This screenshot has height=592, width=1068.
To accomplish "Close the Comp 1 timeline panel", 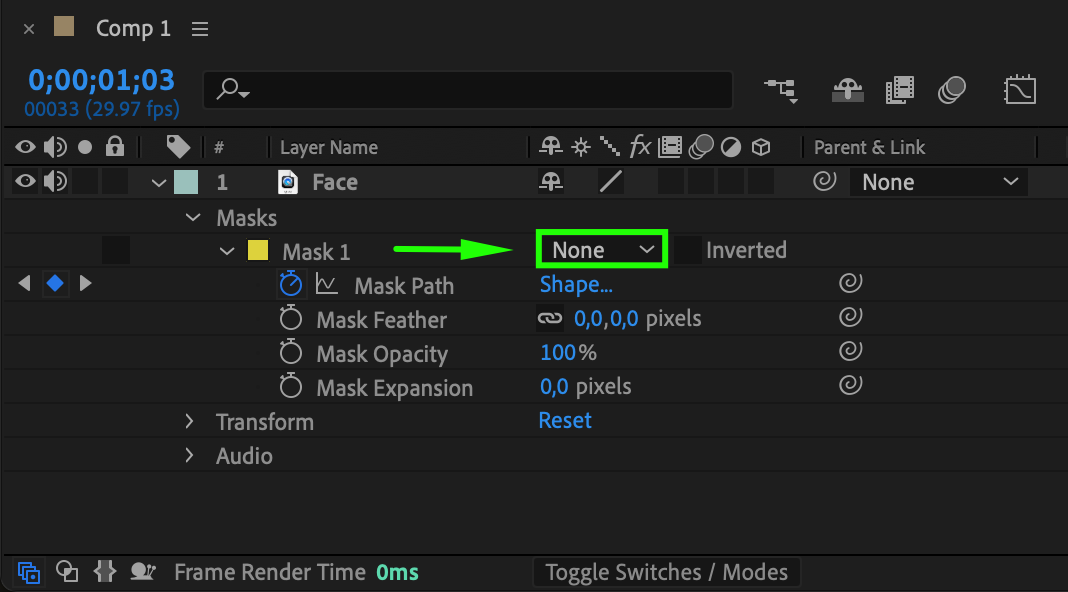I will tap(29, 29).
